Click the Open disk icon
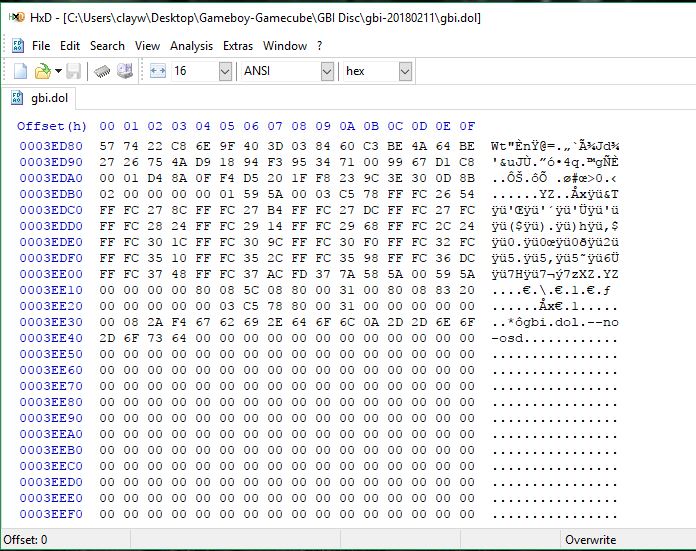The image size is (696, 551). pos(125,71)
